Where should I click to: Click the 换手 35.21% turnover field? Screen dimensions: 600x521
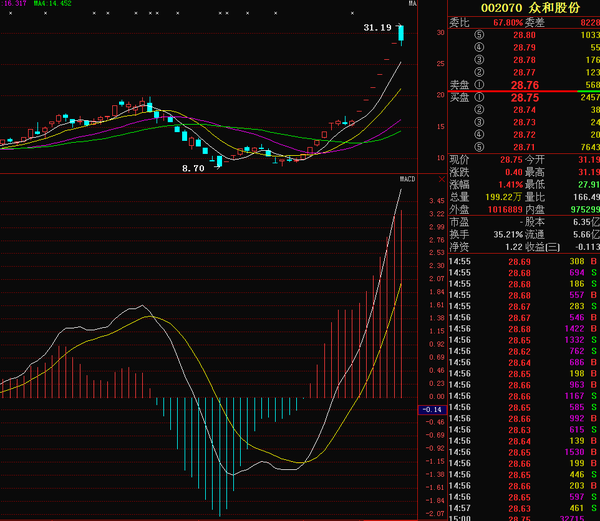click(x=486, y=234)
